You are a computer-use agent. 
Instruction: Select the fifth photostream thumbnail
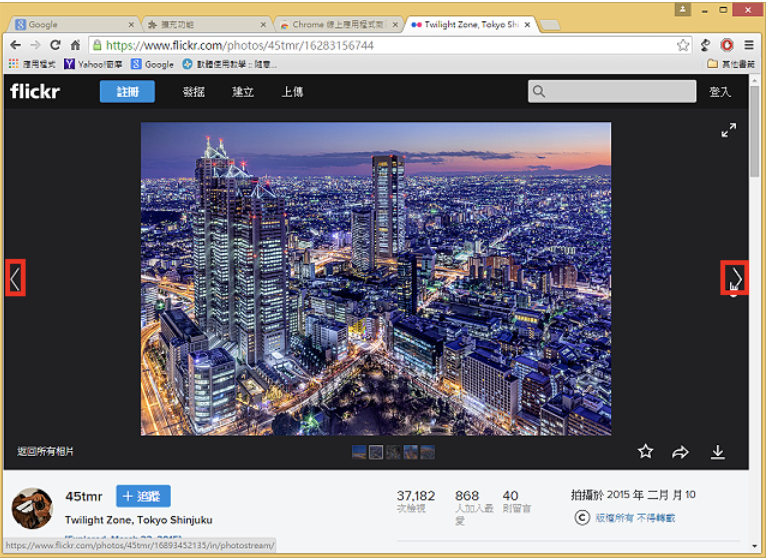pyautogui.click(x=427, y=452)
